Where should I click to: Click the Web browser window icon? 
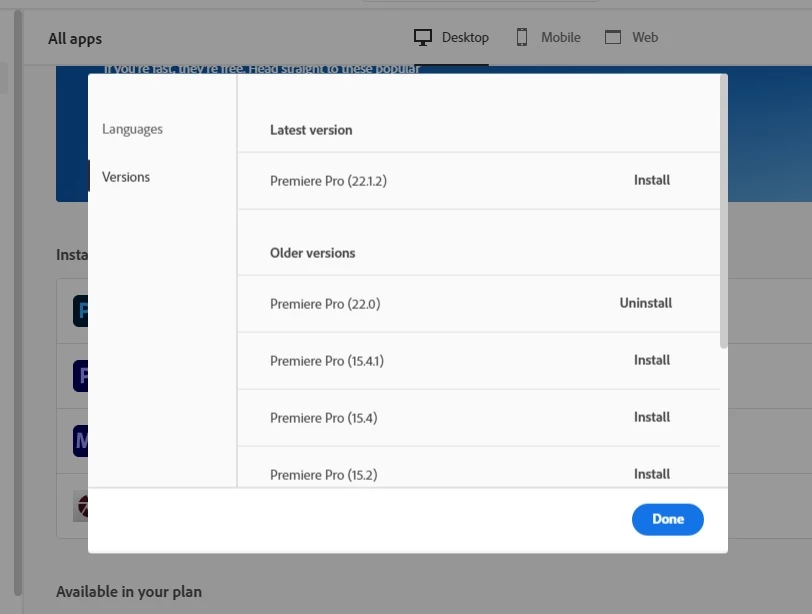(x=613, y=37)
